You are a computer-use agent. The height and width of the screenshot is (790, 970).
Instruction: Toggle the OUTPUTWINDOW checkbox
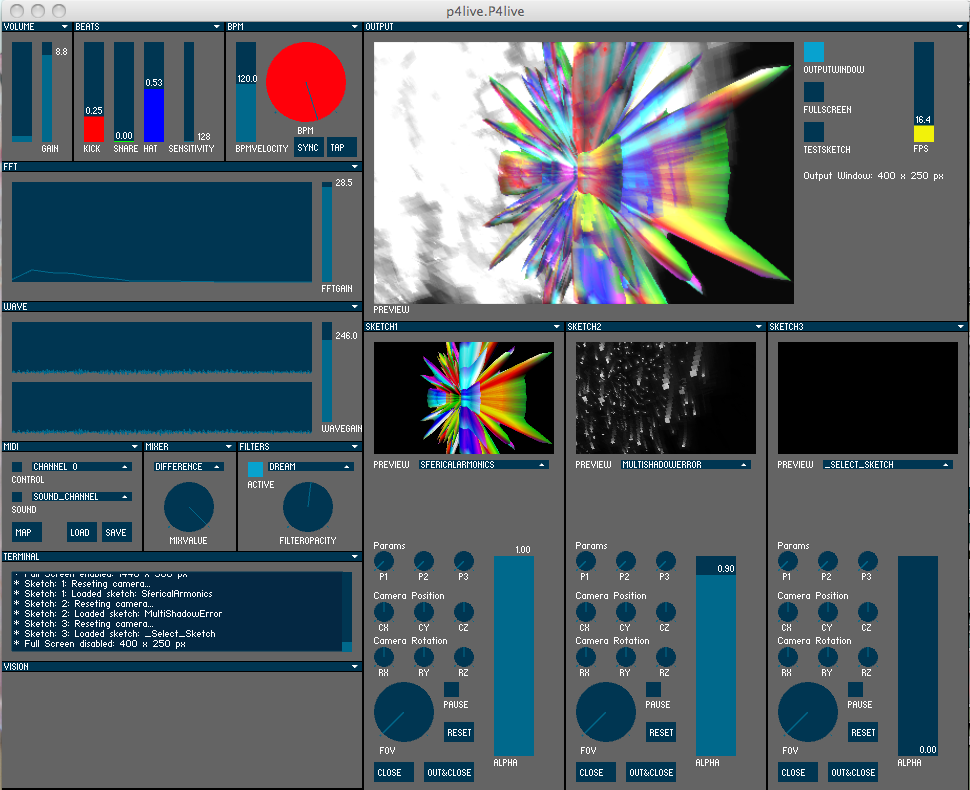tap(814, 52)
